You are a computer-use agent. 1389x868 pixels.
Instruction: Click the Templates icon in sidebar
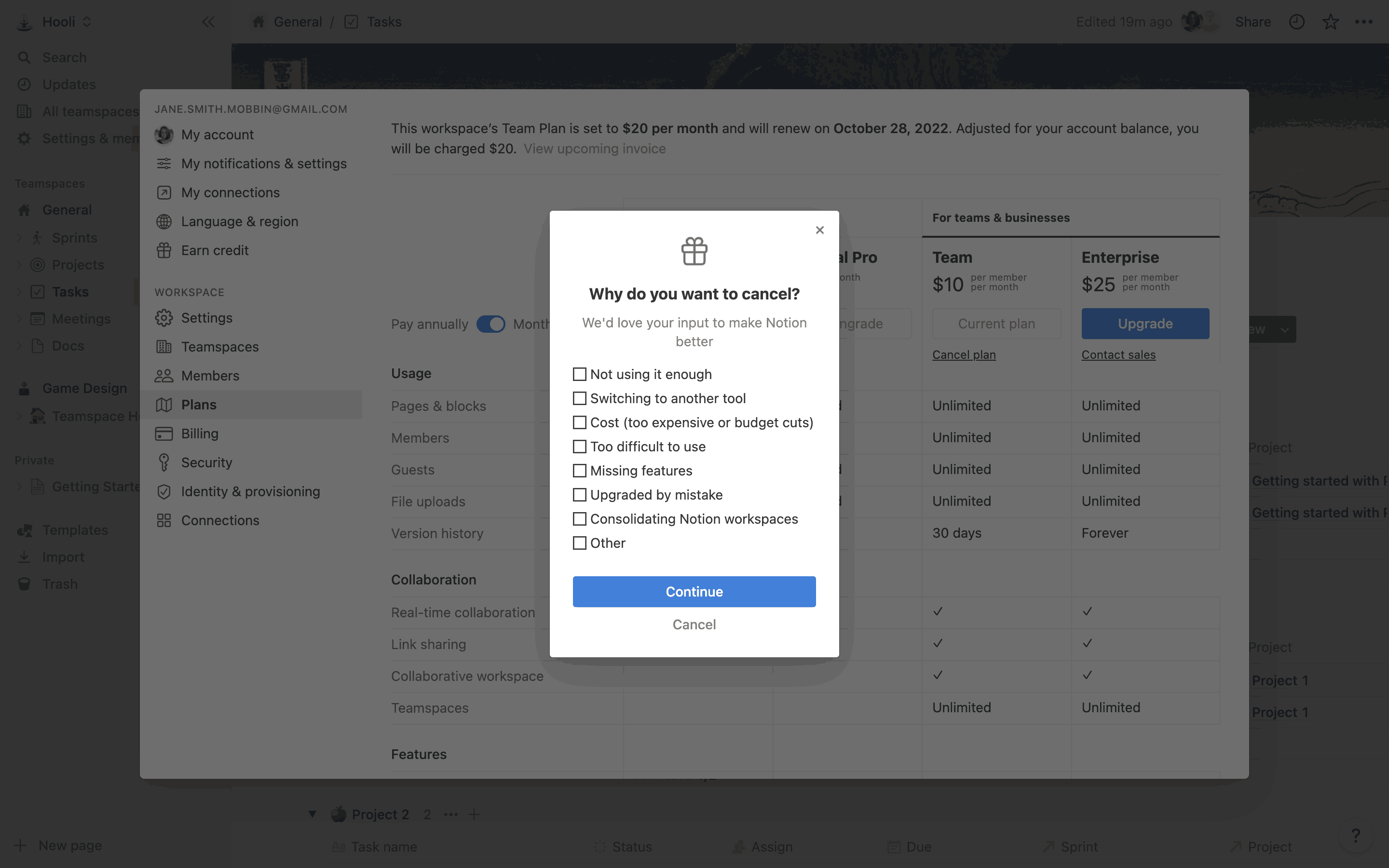pyautogui.click(x=24, y=530)
